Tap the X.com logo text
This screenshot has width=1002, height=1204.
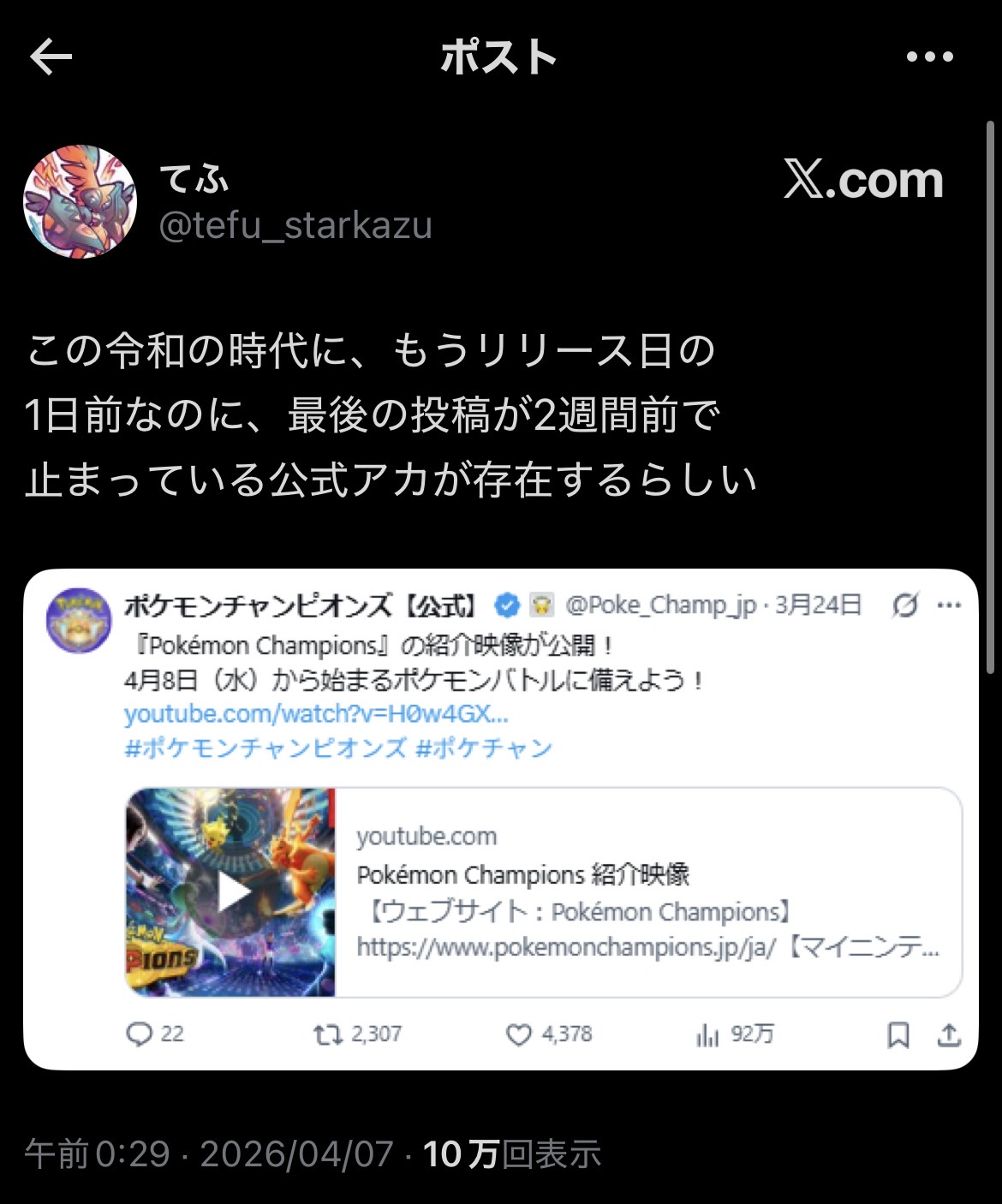coord(863,180)
